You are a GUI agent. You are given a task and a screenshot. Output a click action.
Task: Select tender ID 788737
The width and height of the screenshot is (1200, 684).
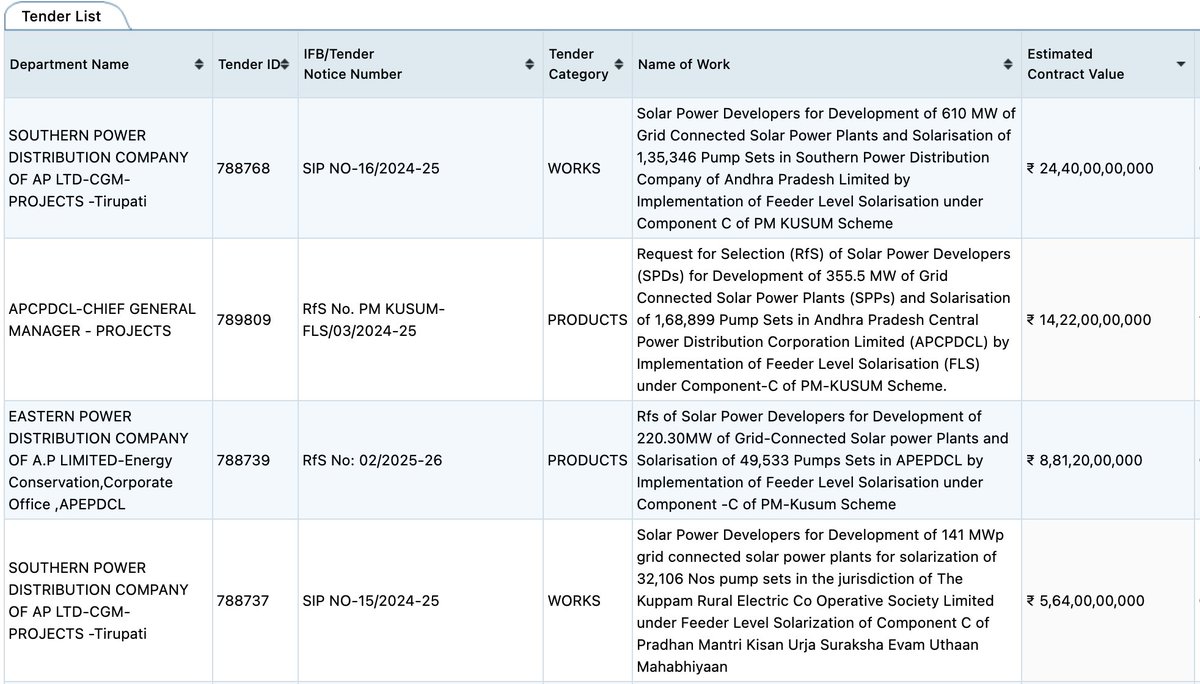point(243,601)
